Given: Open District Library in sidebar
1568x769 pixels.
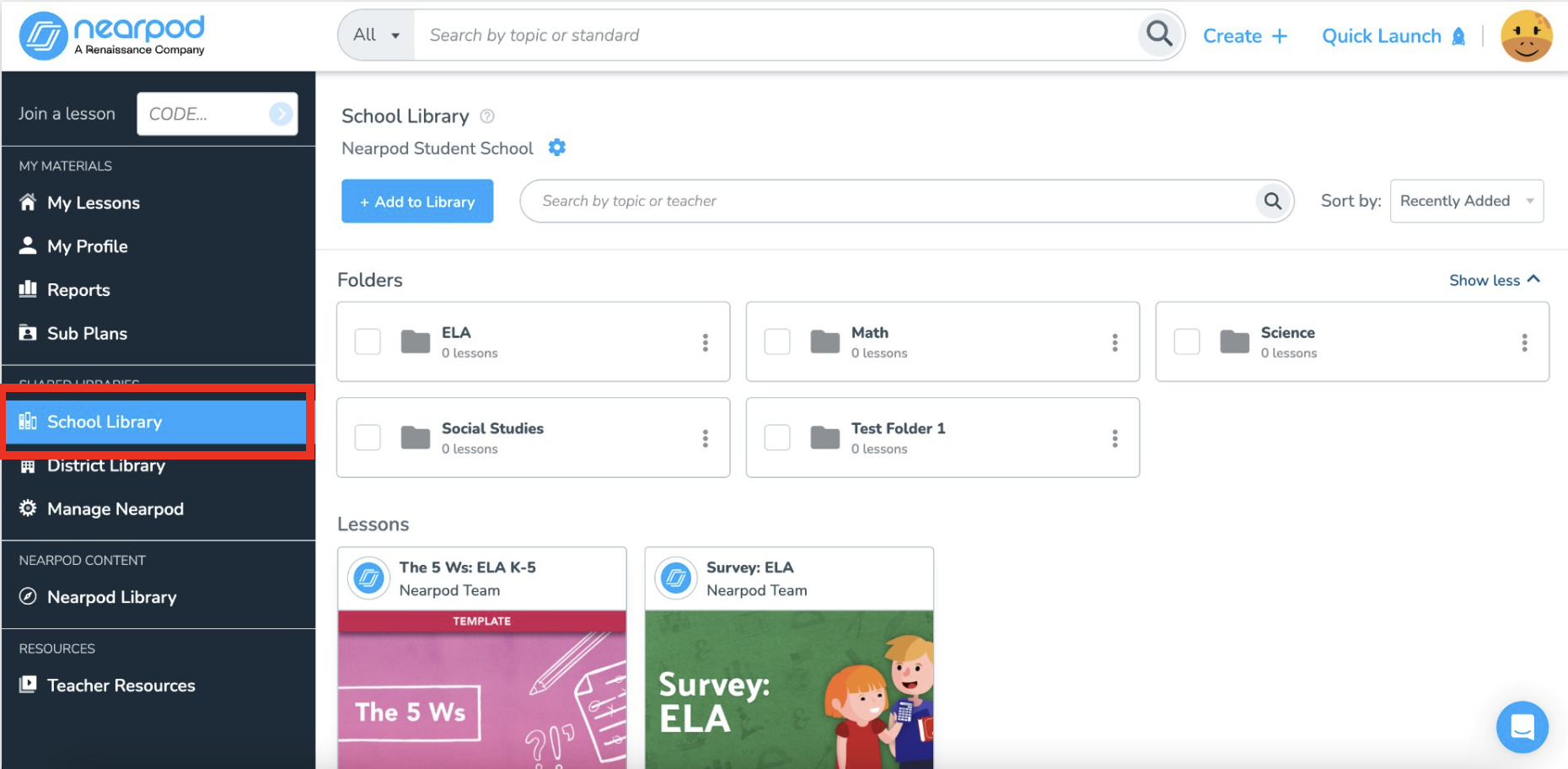Looking at the screenshot, I should (105, 465).
